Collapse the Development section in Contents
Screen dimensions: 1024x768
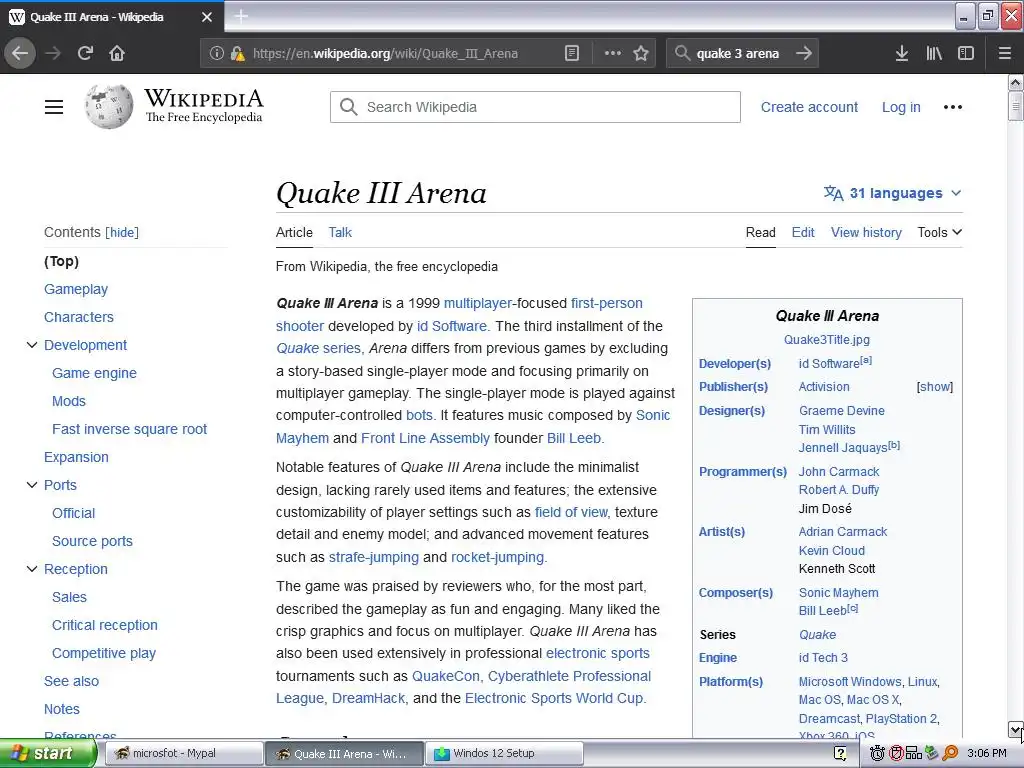click(x=32, y=345)
